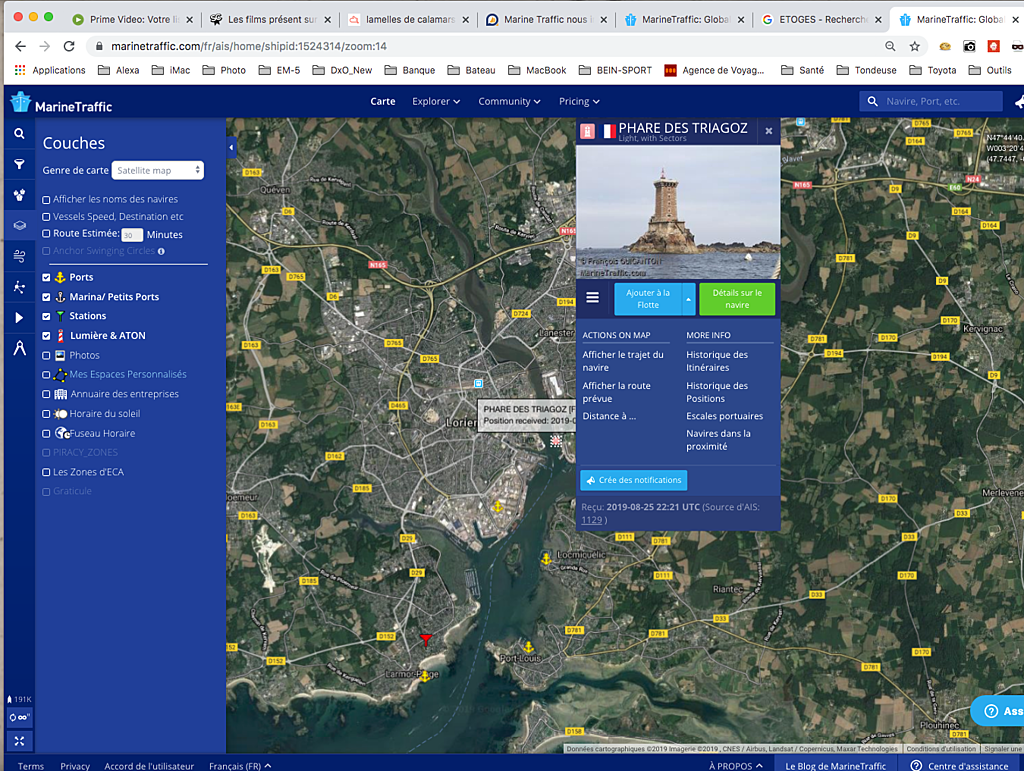Viewport: 1024px width, 771px height.
Task: Click the red station marker near Larmor-Plage
Action: (x=426, y=639)
